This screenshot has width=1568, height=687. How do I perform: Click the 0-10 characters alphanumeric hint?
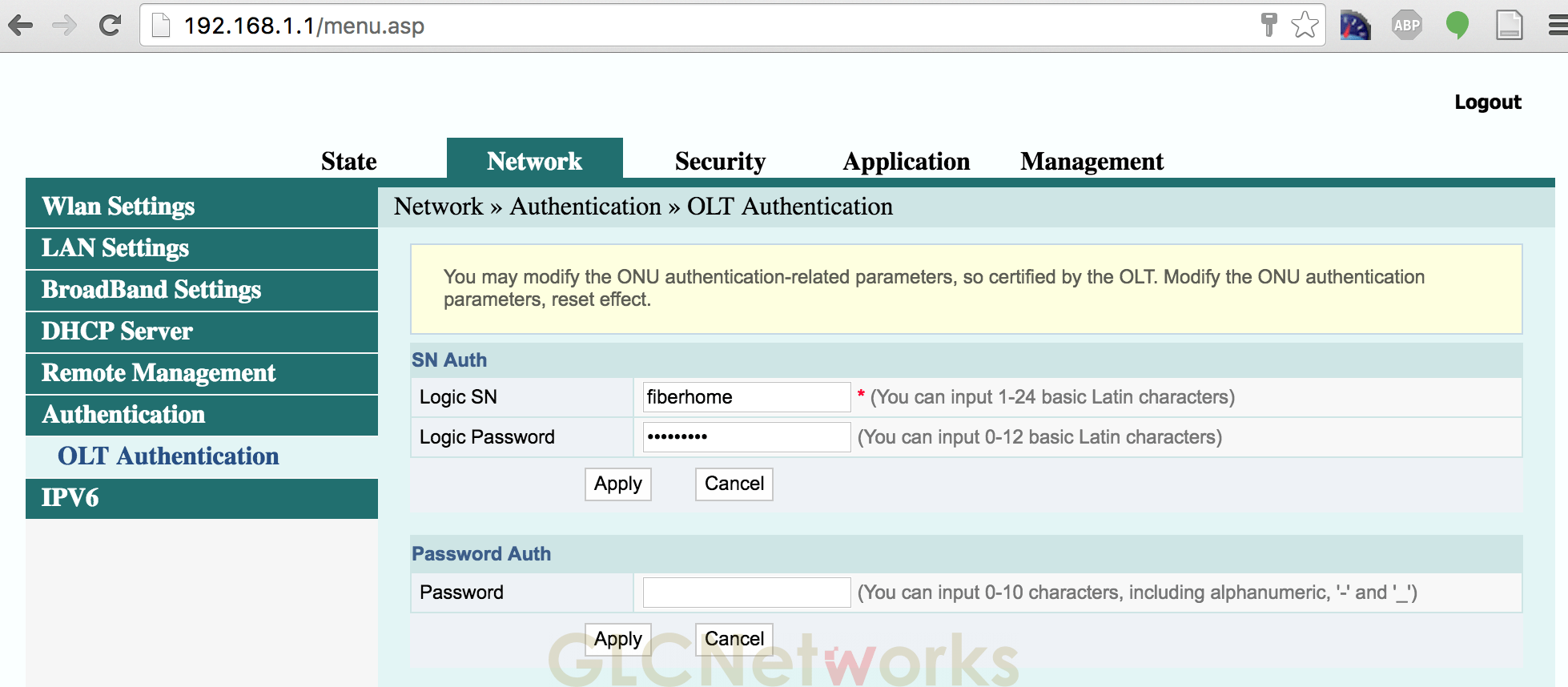[x=1137, y=593]
